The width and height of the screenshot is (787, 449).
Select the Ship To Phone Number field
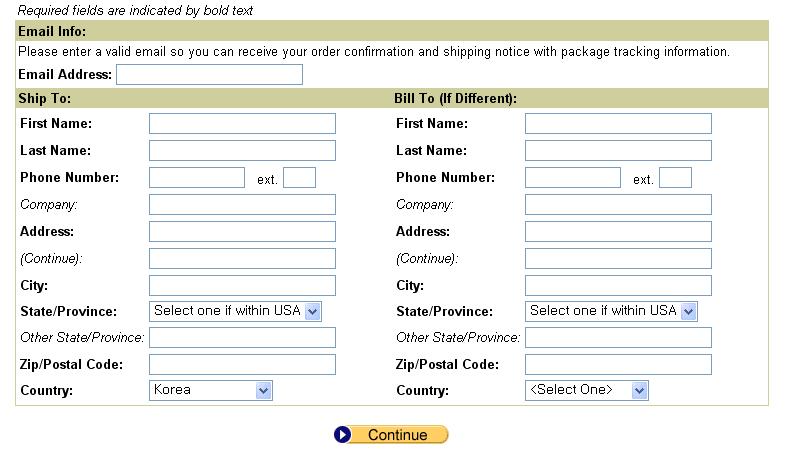point(197,178)
